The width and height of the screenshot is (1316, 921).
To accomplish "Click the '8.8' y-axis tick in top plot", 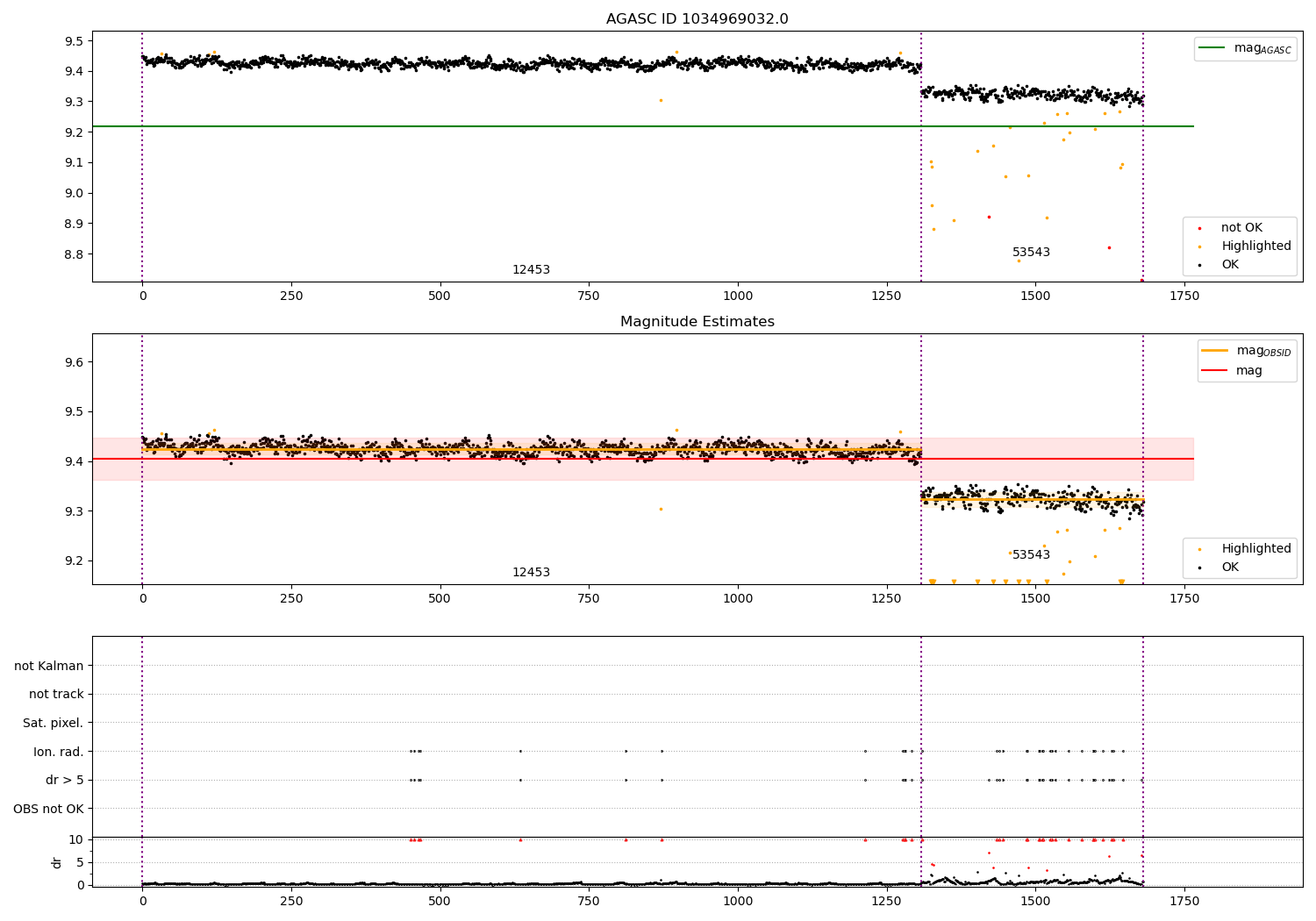I will point(74,255).
